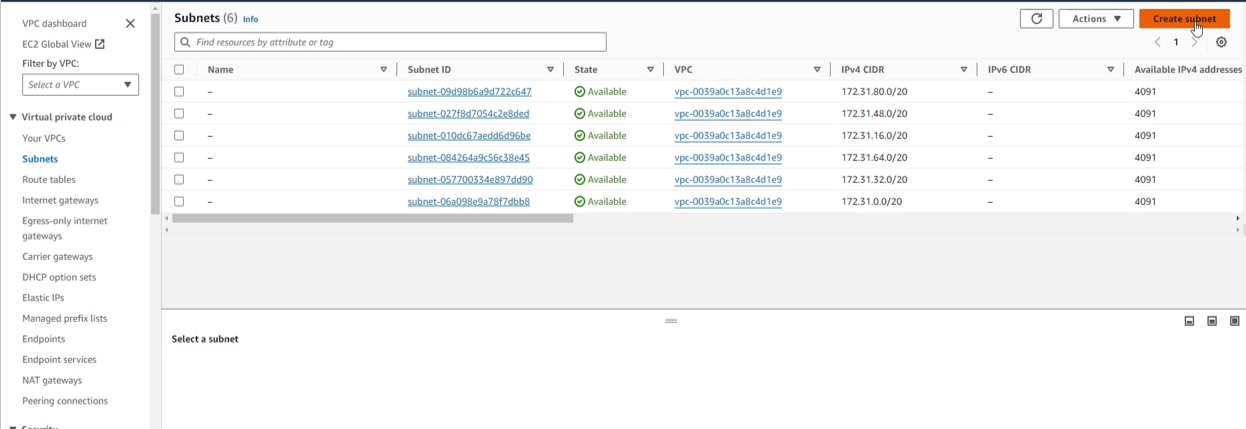Select Subnets in sidebar navigation

[40, 159]
